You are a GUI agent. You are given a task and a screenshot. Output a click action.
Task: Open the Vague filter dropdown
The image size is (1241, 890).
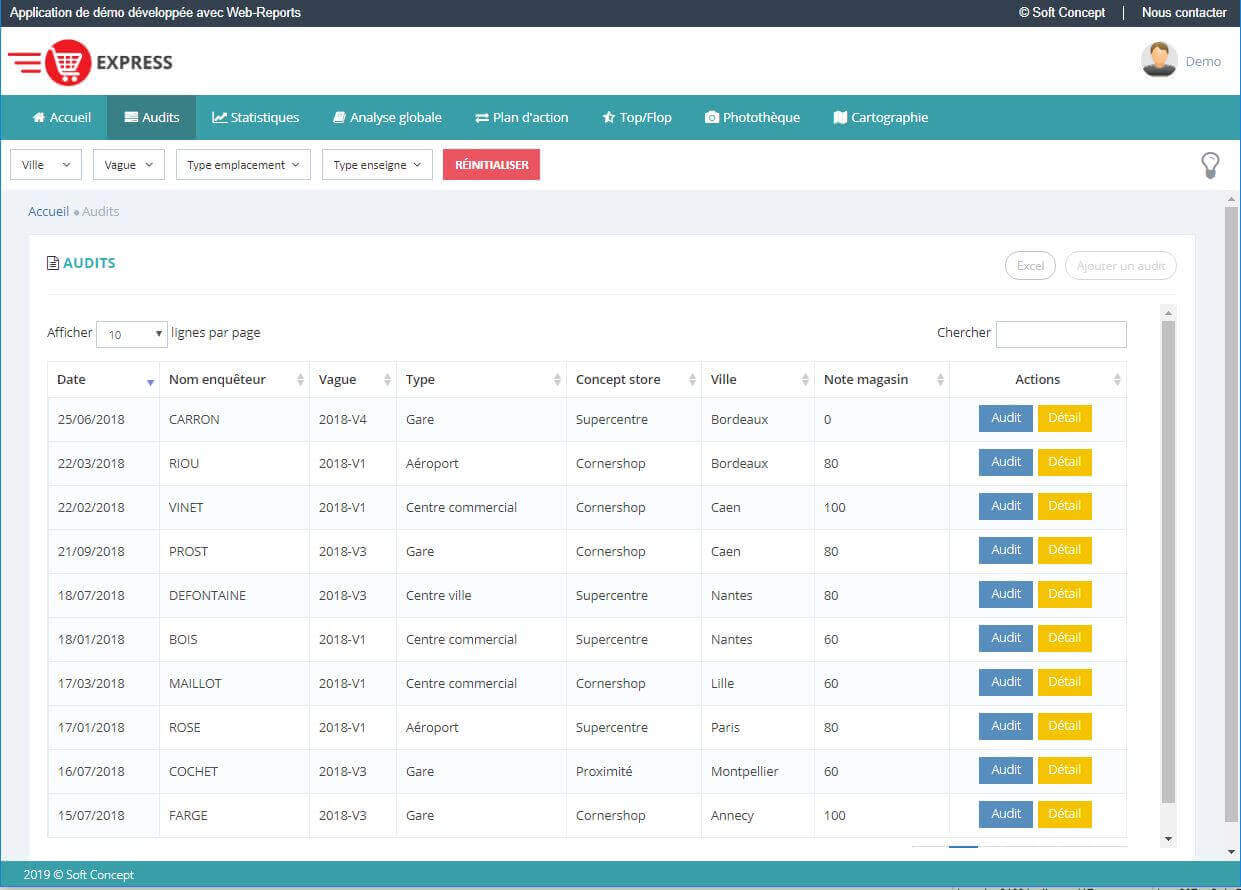pos(129,165)
